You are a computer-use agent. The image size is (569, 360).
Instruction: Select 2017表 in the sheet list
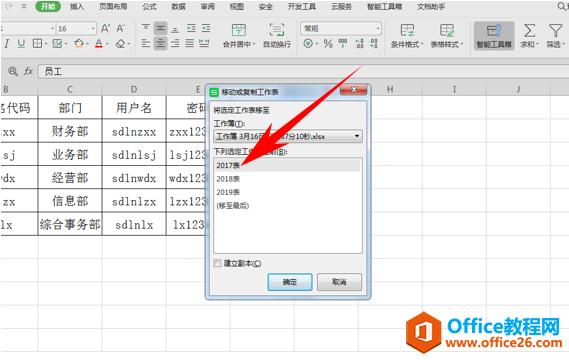[287, 165]
